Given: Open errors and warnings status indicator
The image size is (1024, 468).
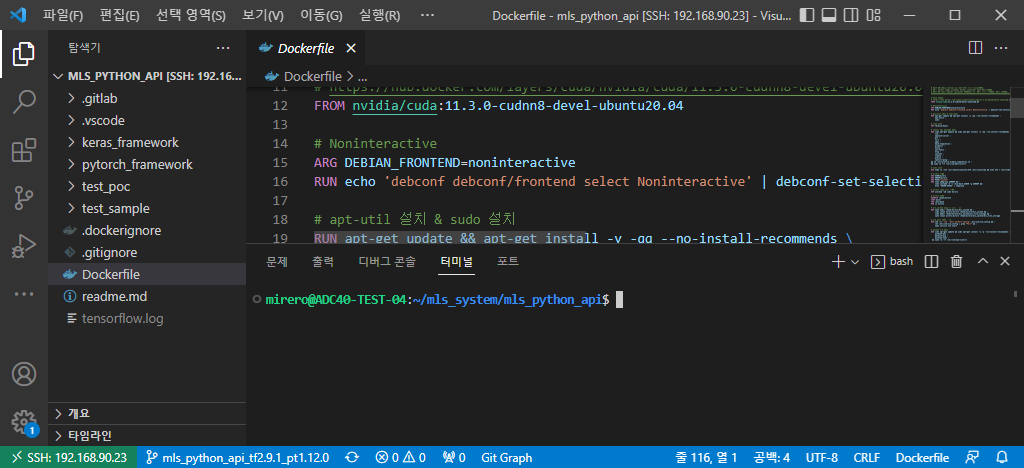Looking at the screenshot, I should tap(401, 458).
